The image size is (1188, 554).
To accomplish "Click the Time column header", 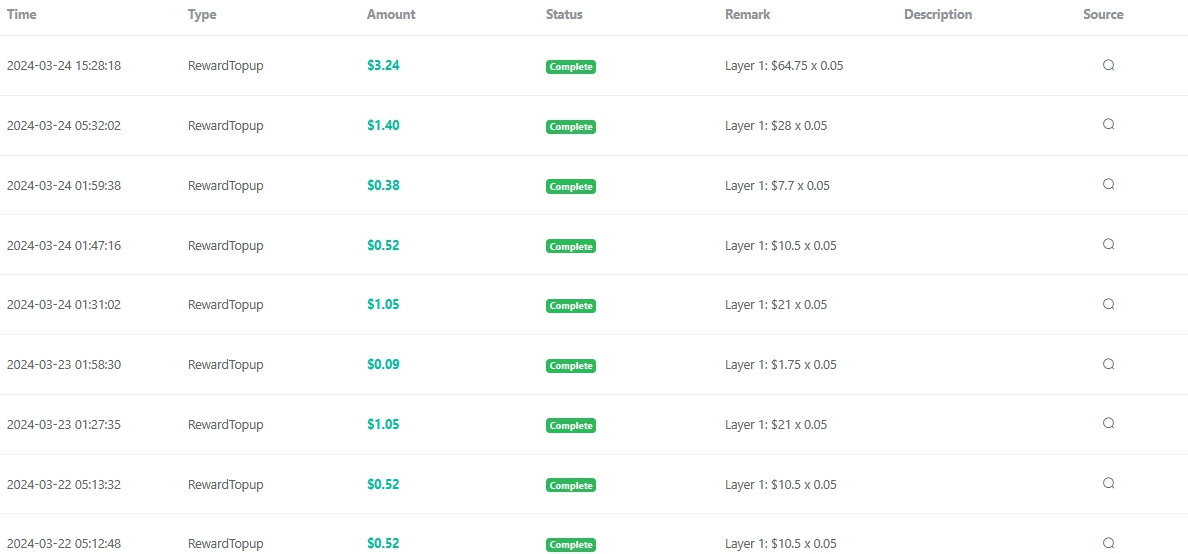I will click(x=21, y=14).
